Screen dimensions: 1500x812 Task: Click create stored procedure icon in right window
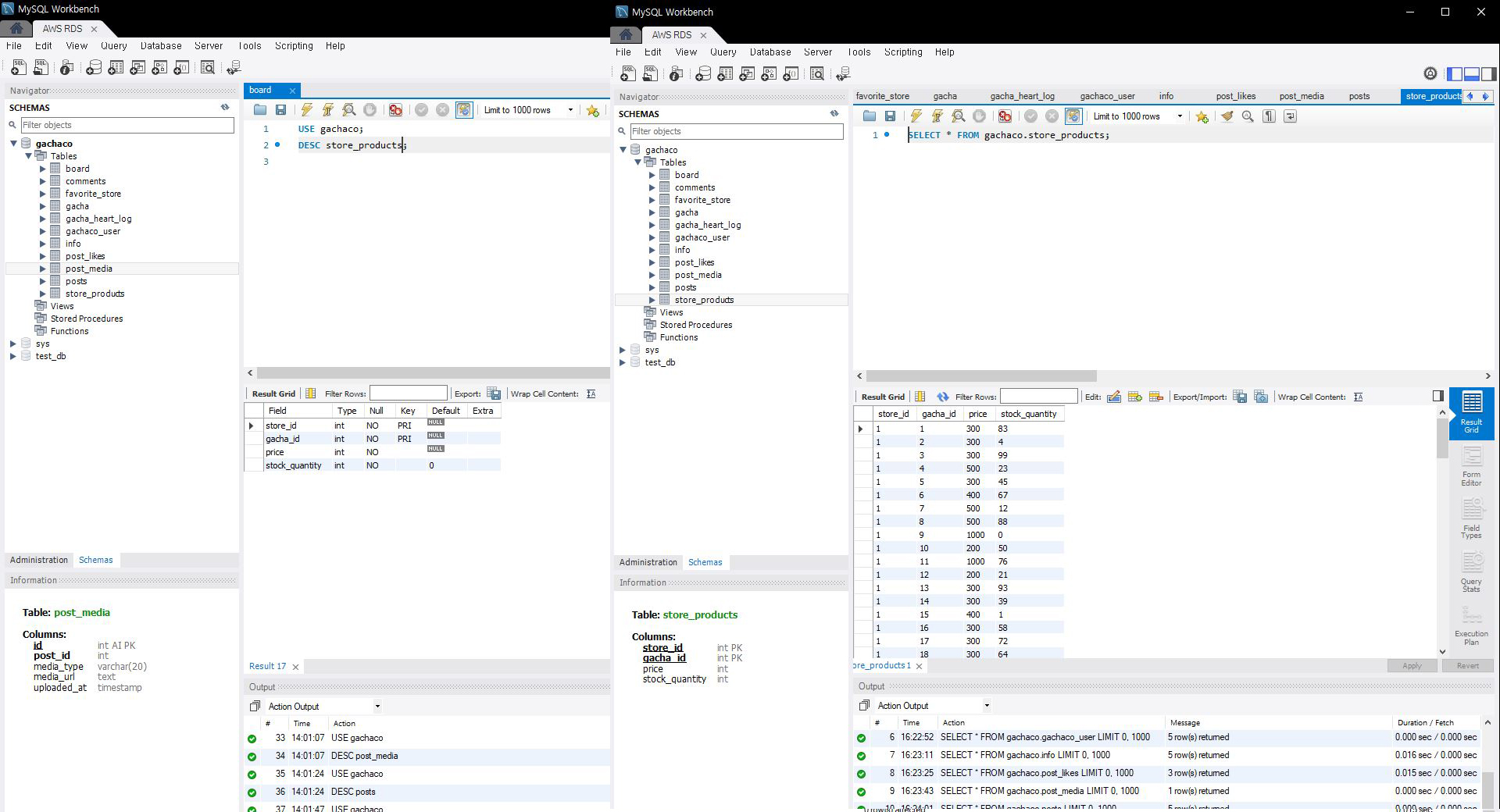(769, 74)
